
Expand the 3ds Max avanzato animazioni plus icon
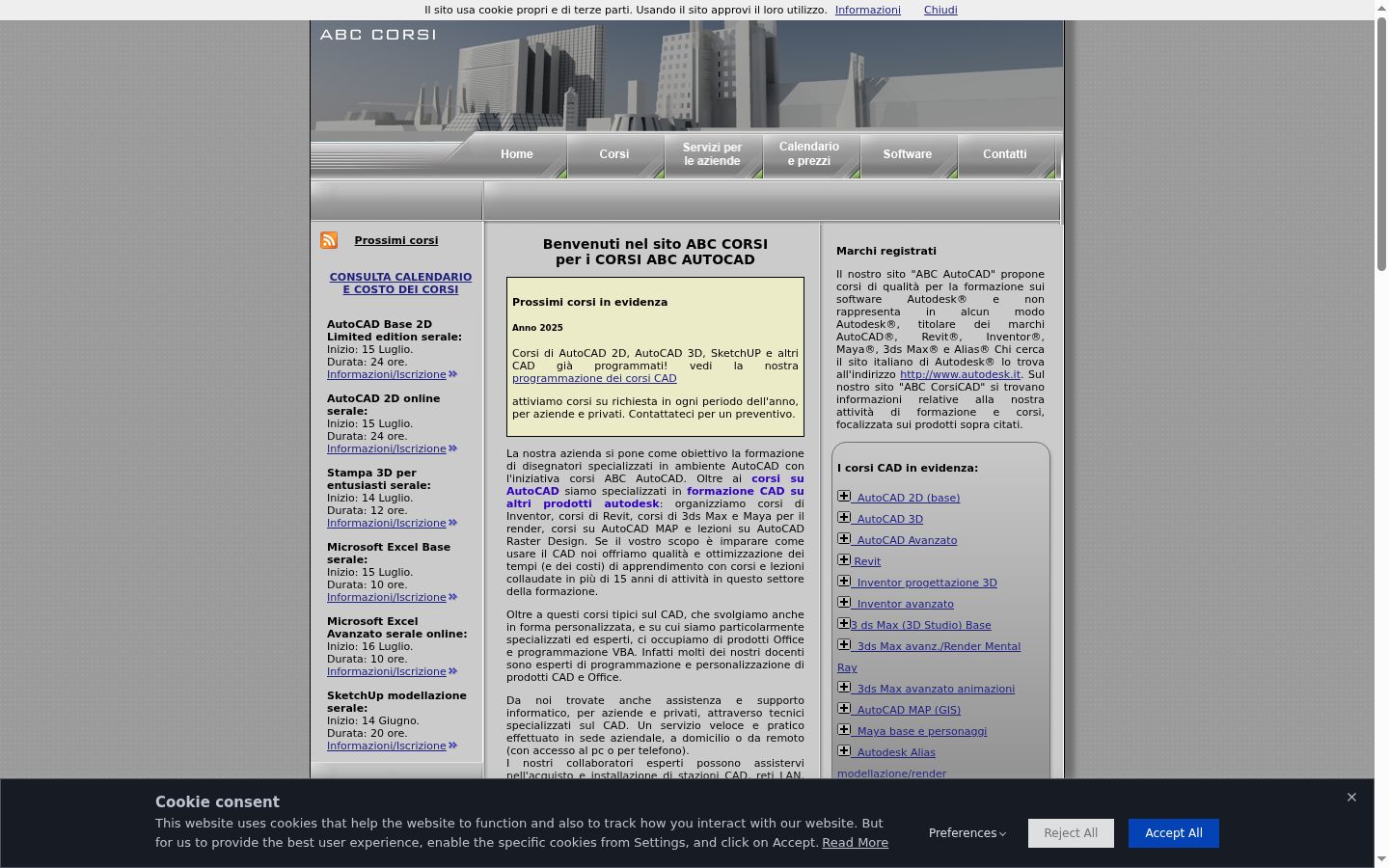click(x=844, y=688)
